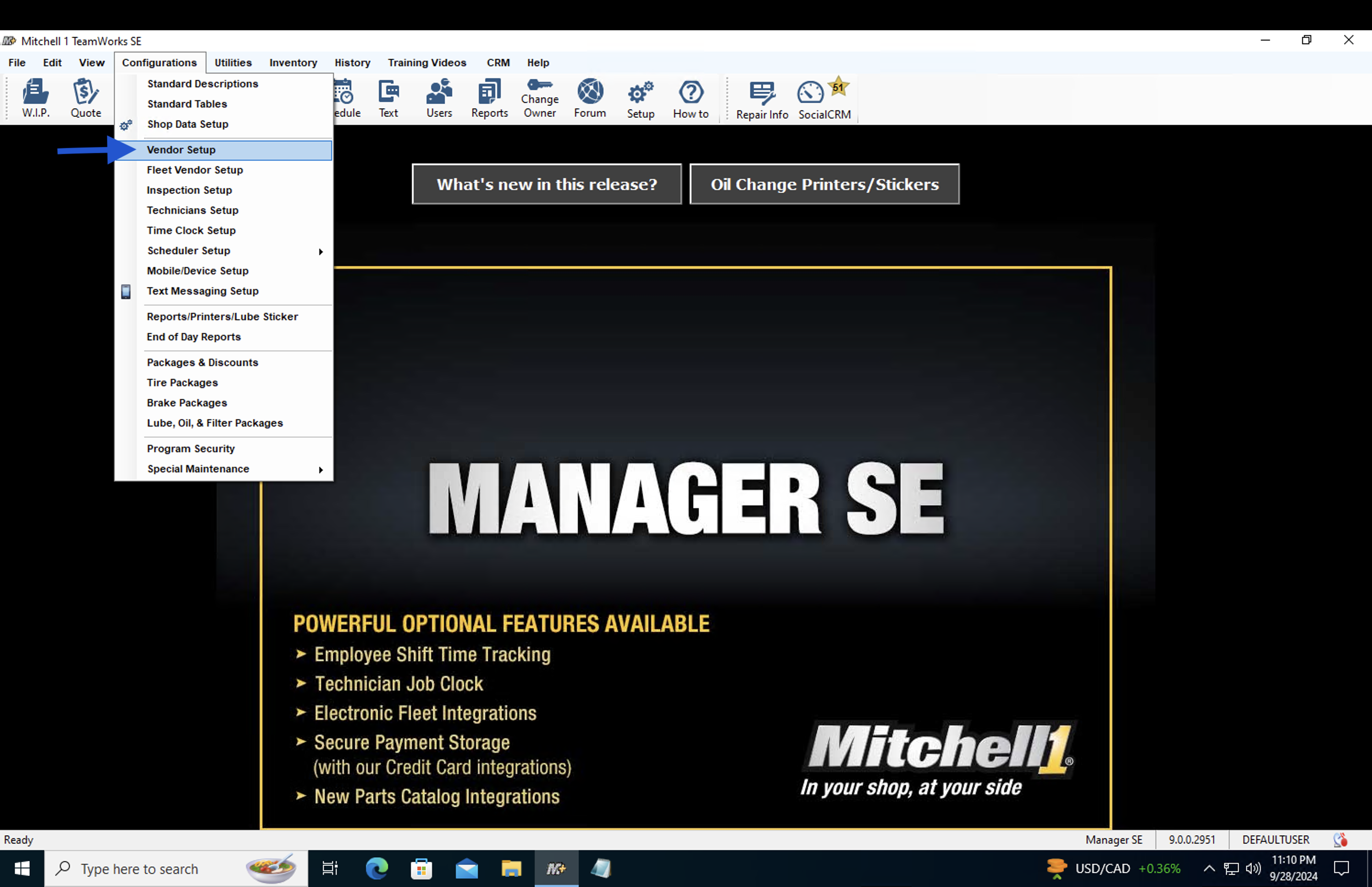
Task: Click What's new in this release button
Action: 547,184
